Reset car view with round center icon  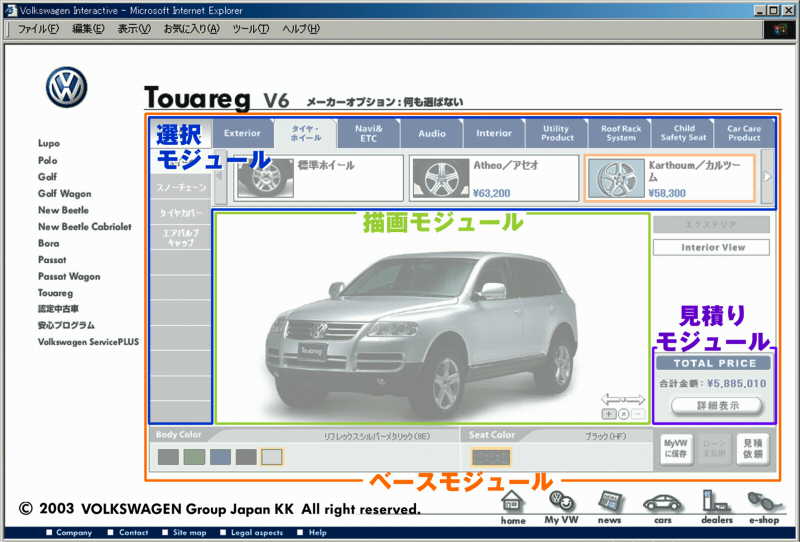(623, 414)
